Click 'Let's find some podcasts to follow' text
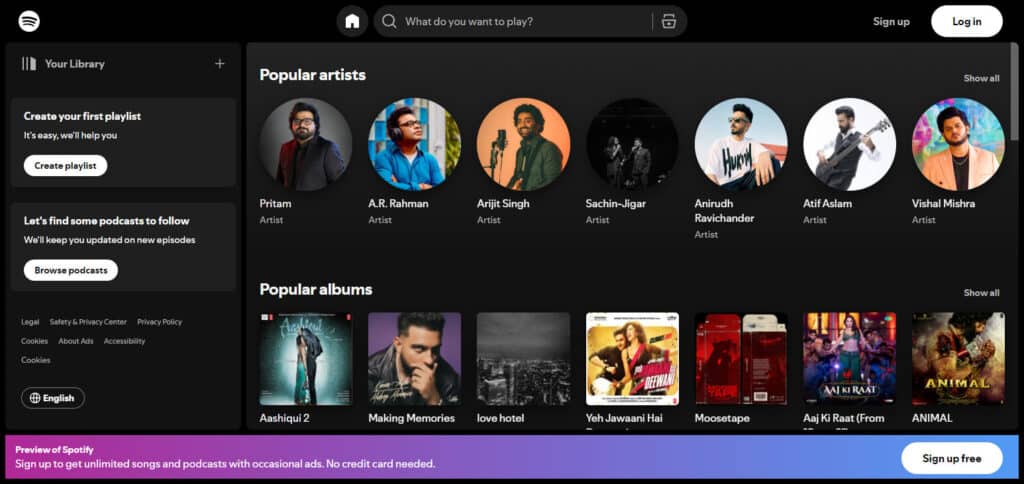This screenshot has width=1024, height=484. click(x=106, y=221)
